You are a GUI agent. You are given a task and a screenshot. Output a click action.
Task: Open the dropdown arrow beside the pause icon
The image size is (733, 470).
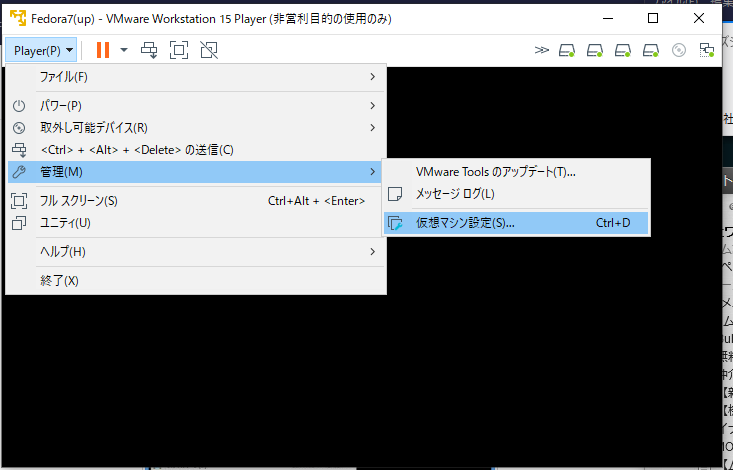tap(124, 50)
